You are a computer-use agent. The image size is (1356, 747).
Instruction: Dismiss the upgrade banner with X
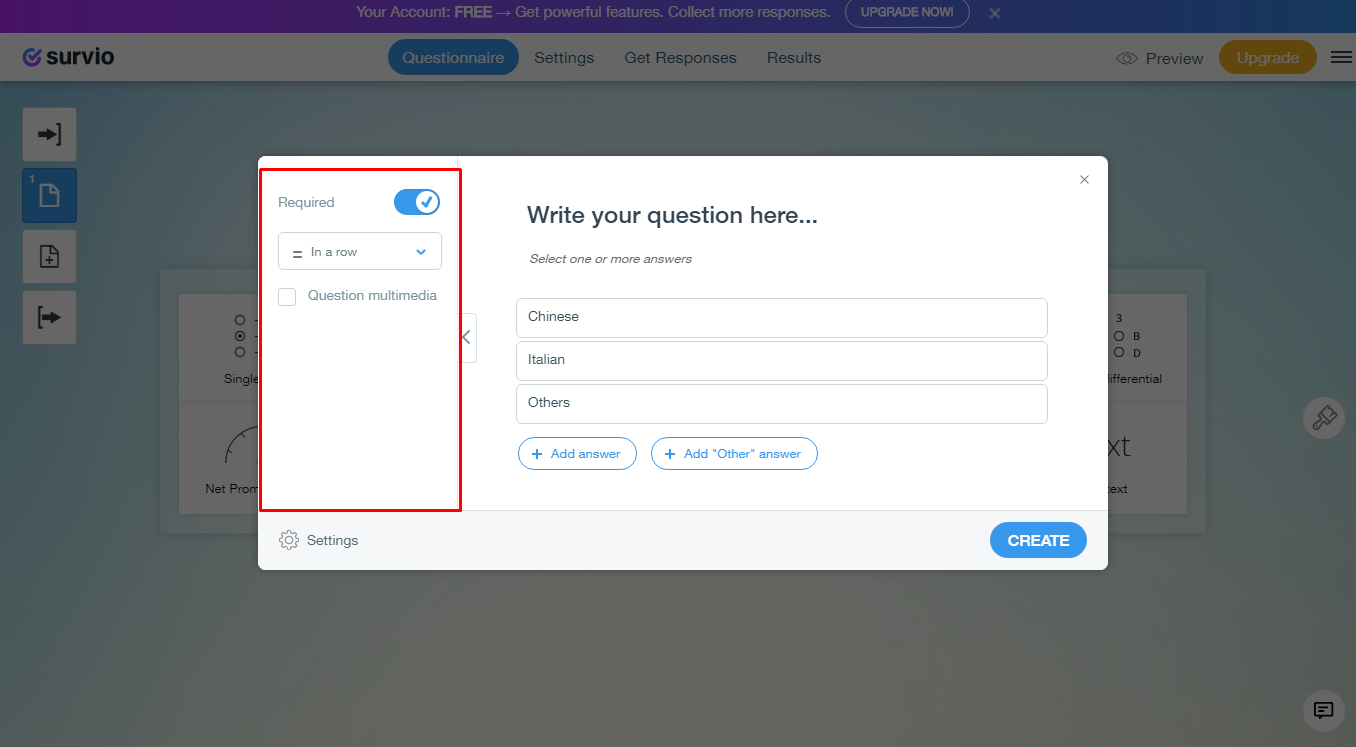[x=995, y=14]
